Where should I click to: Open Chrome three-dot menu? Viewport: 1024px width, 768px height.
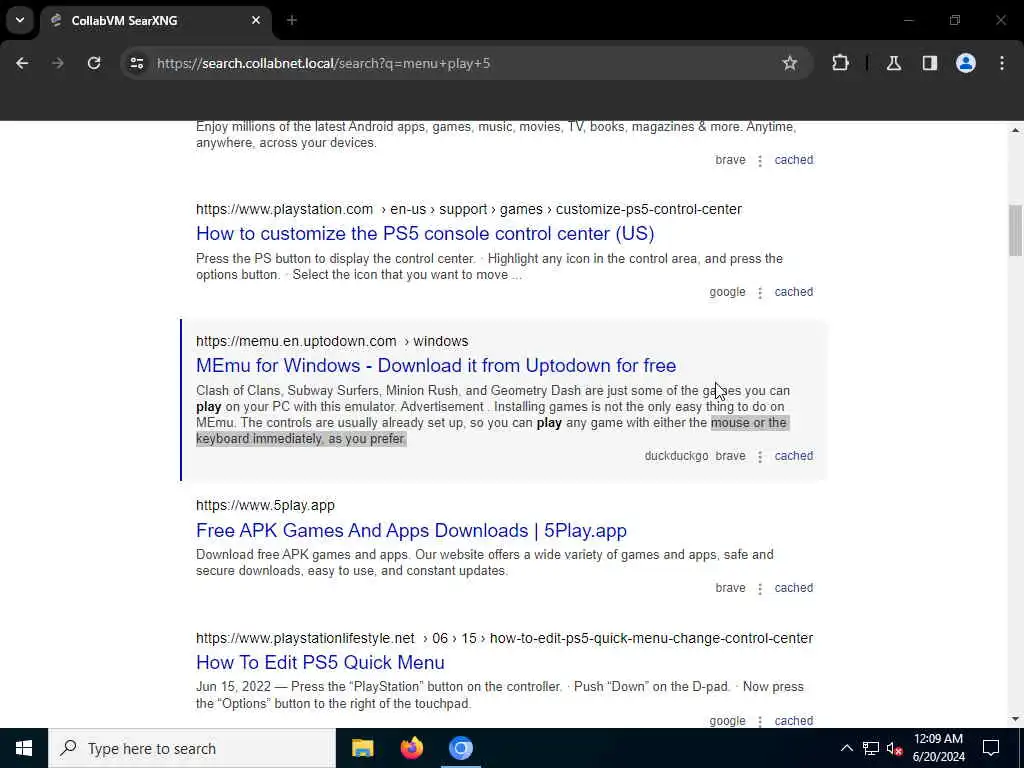(1002, 63)
